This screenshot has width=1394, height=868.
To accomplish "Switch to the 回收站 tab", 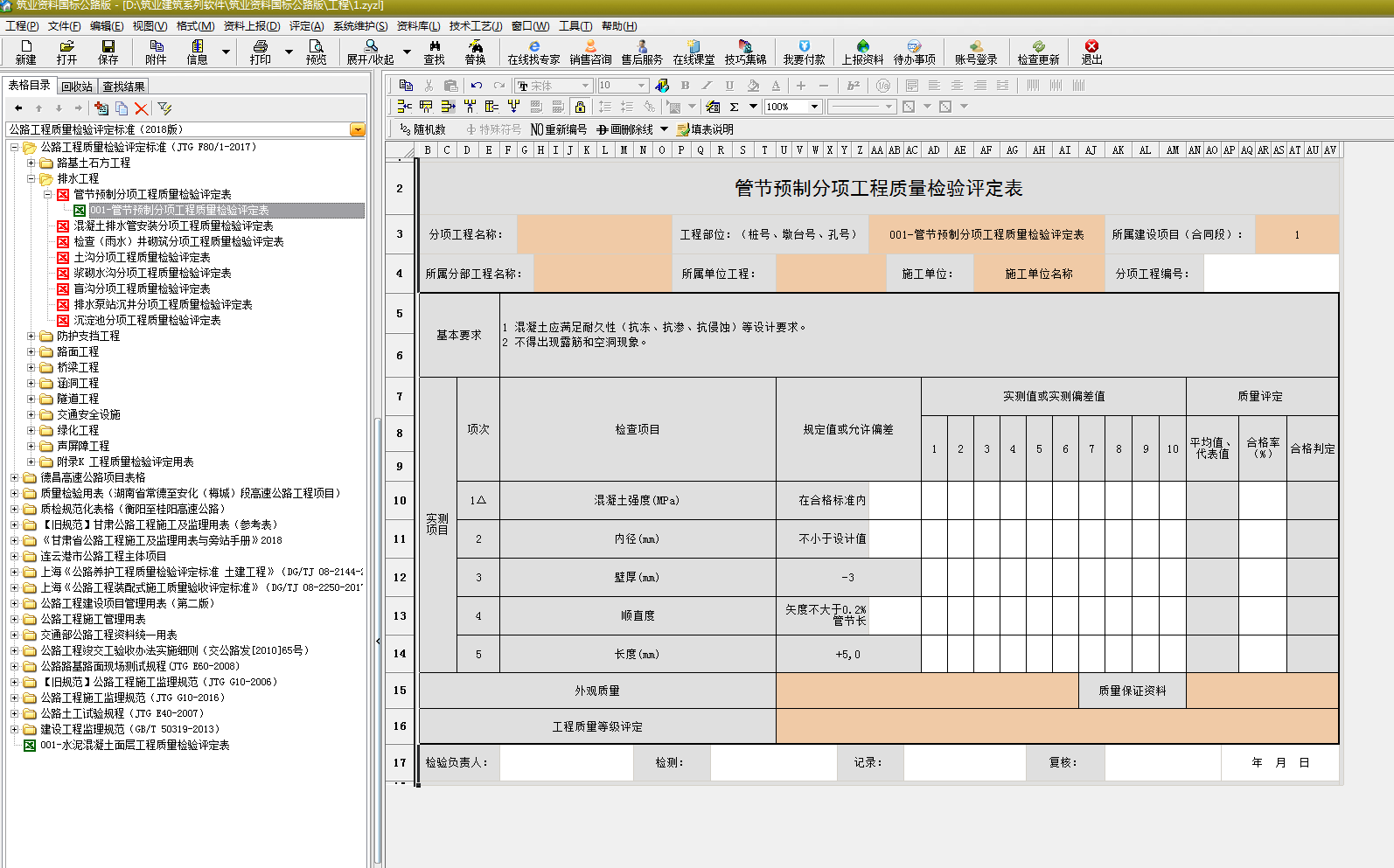I will pyautogui.click(x=77, y=87).
